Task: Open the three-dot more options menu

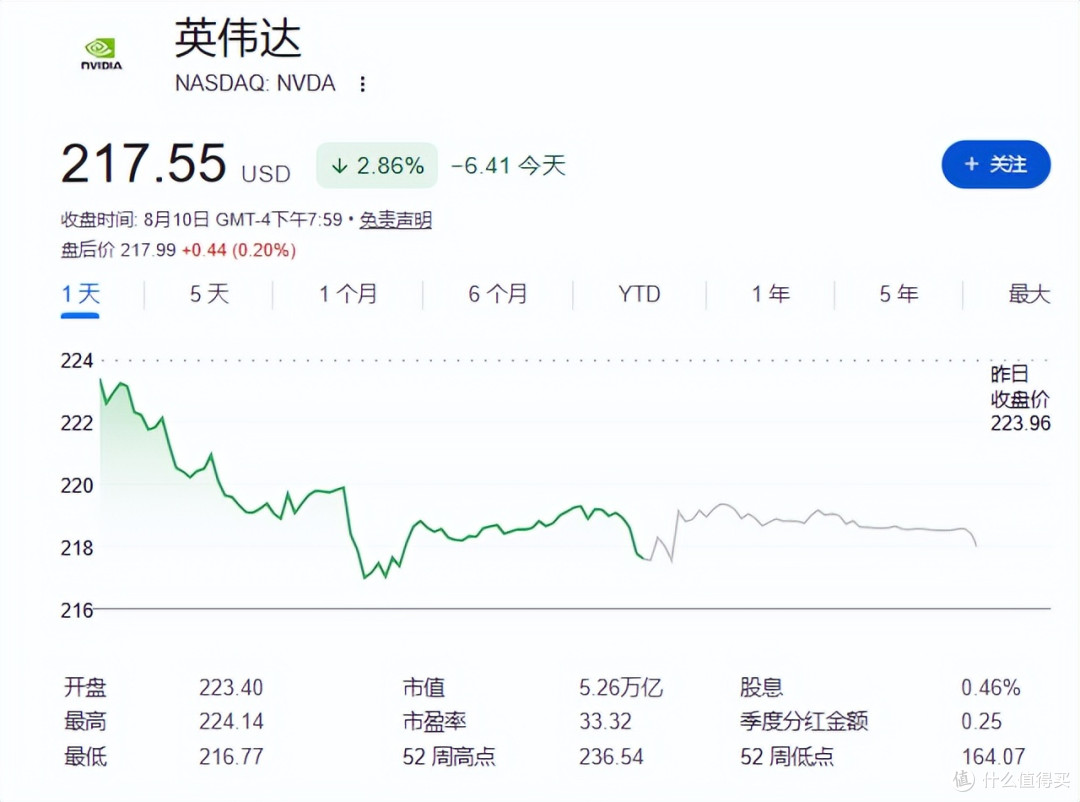Action: pyautogui.click(x=362, y=84)
